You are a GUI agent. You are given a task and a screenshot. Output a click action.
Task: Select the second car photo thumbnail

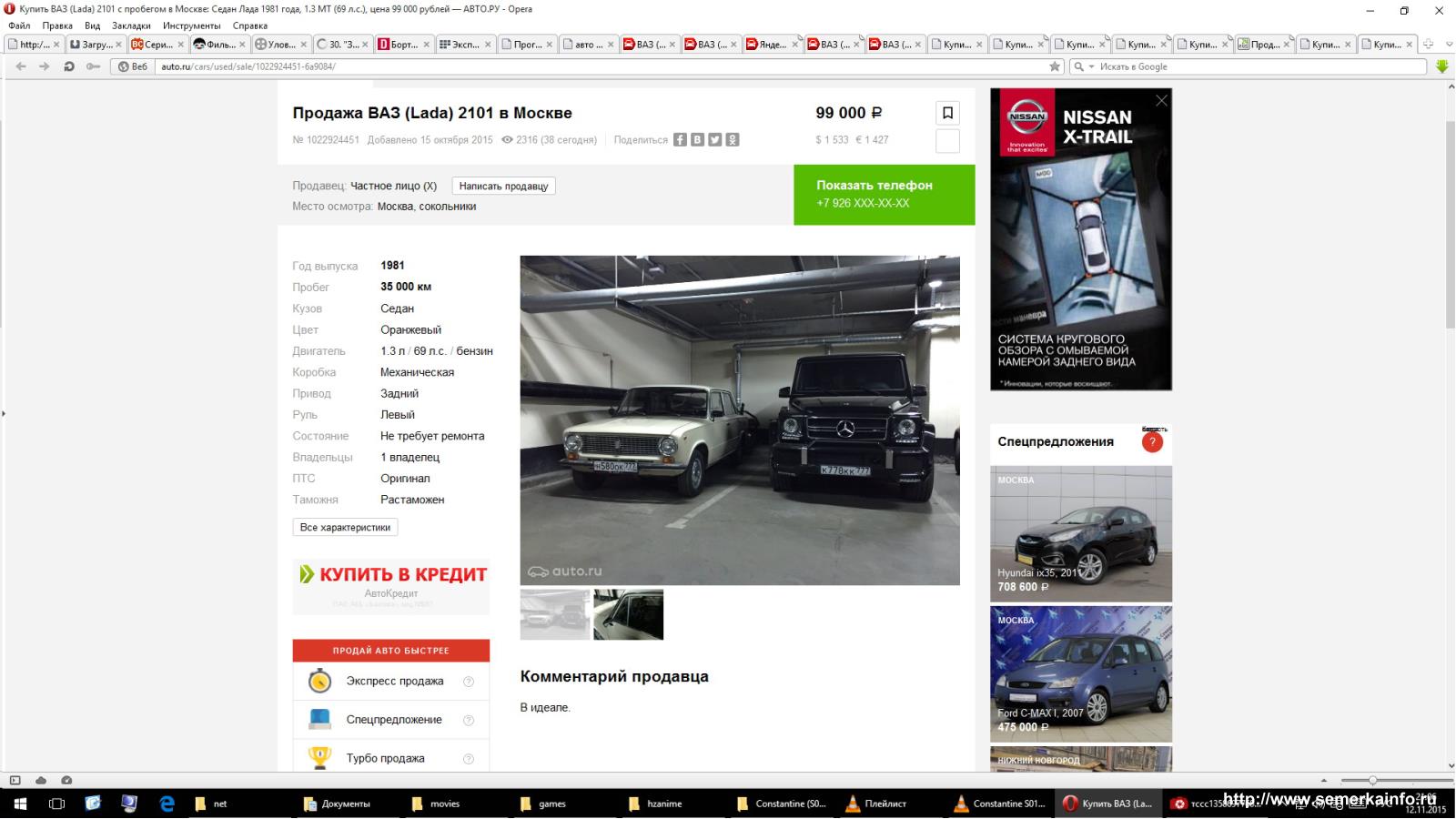[628, 614]
